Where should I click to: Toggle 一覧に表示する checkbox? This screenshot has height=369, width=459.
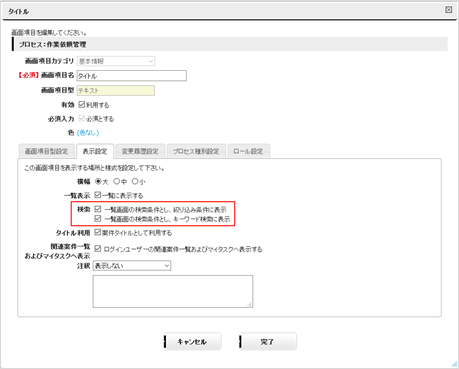point(98,195)
